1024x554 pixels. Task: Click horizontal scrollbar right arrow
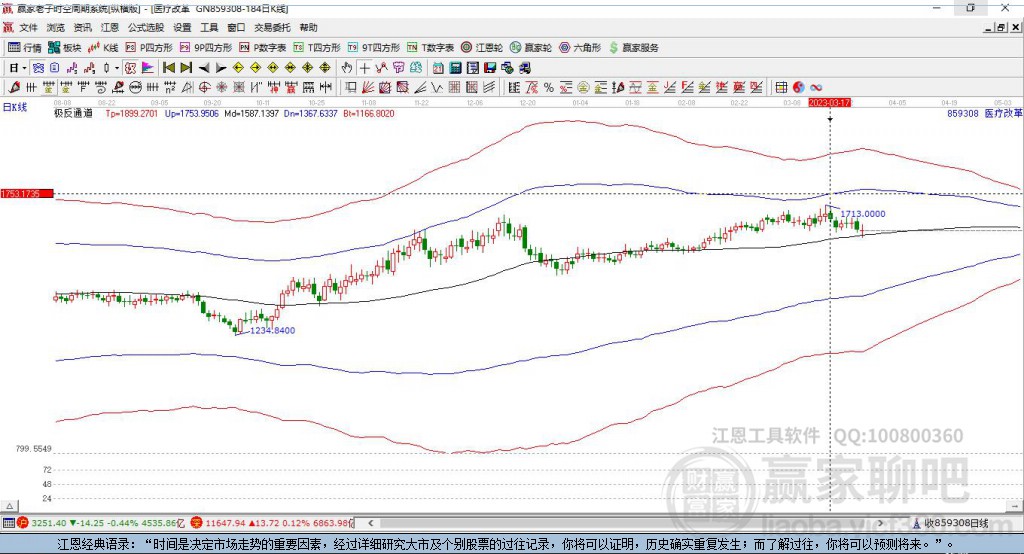coord(880,523)
